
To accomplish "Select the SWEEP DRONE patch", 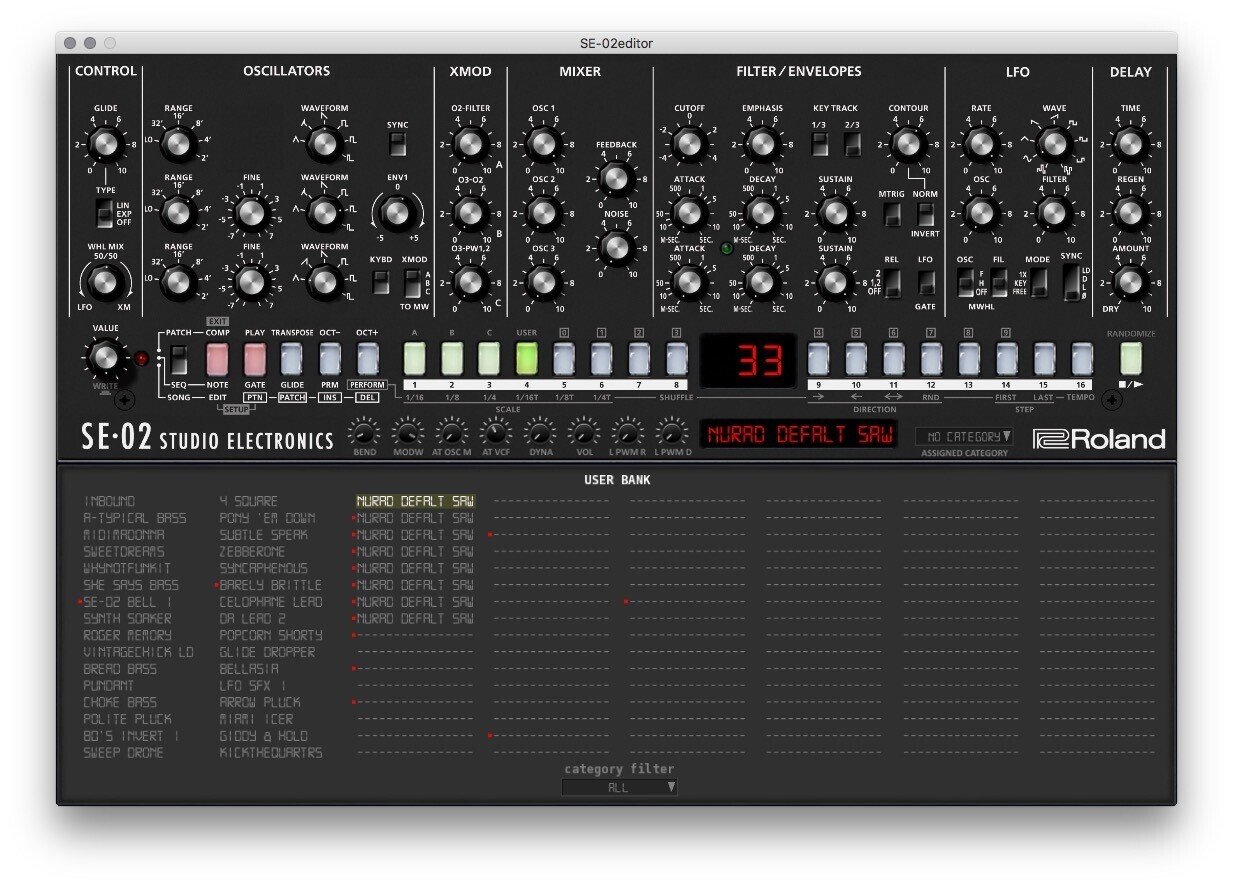I will pos(123,752).
